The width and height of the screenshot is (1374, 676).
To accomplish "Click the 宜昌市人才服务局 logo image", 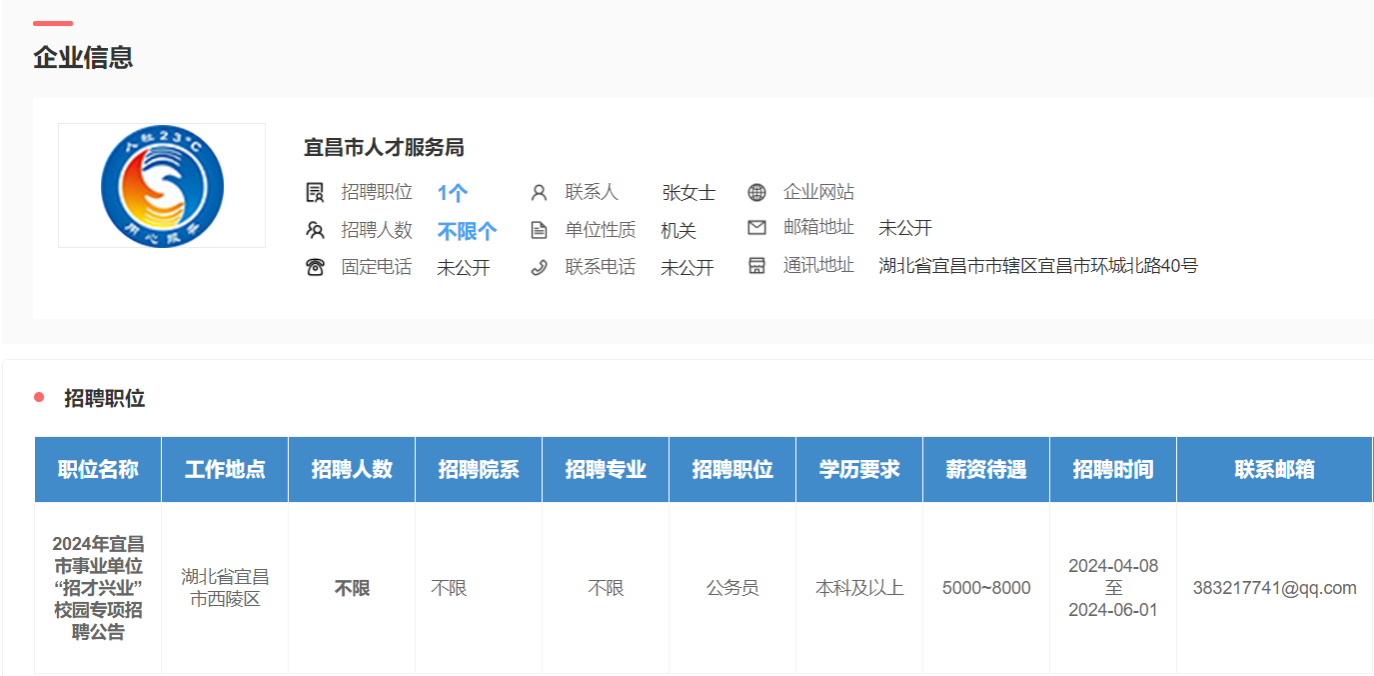I will tap(162, 186).
